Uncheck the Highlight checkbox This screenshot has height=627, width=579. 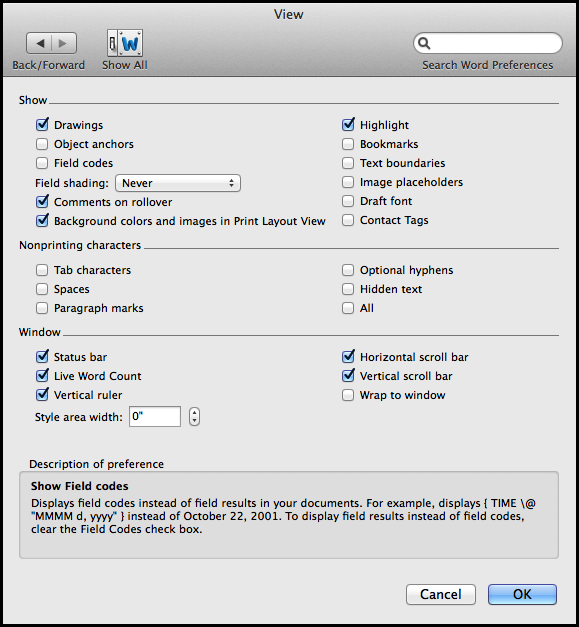(x=348, y=125)
